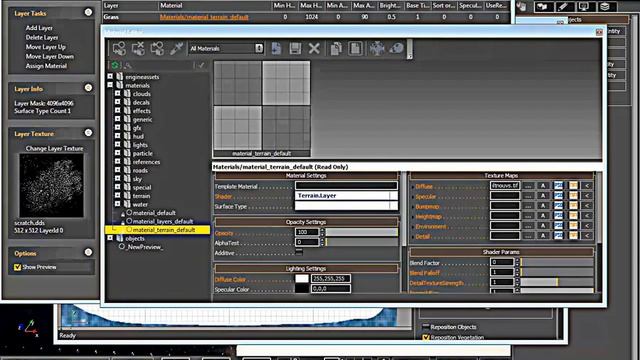640x360 pixels.
Task: Click Move Layer Down
Action: 50,56
